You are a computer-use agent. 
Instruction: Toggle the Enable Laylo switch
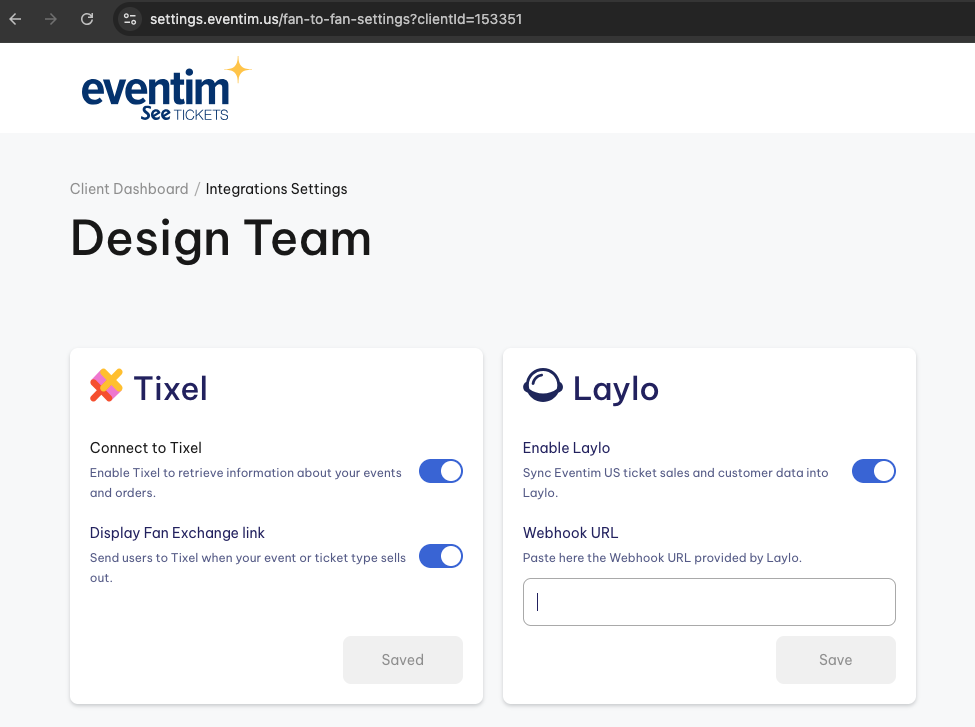pyautogui.click(x=874, y=471)
